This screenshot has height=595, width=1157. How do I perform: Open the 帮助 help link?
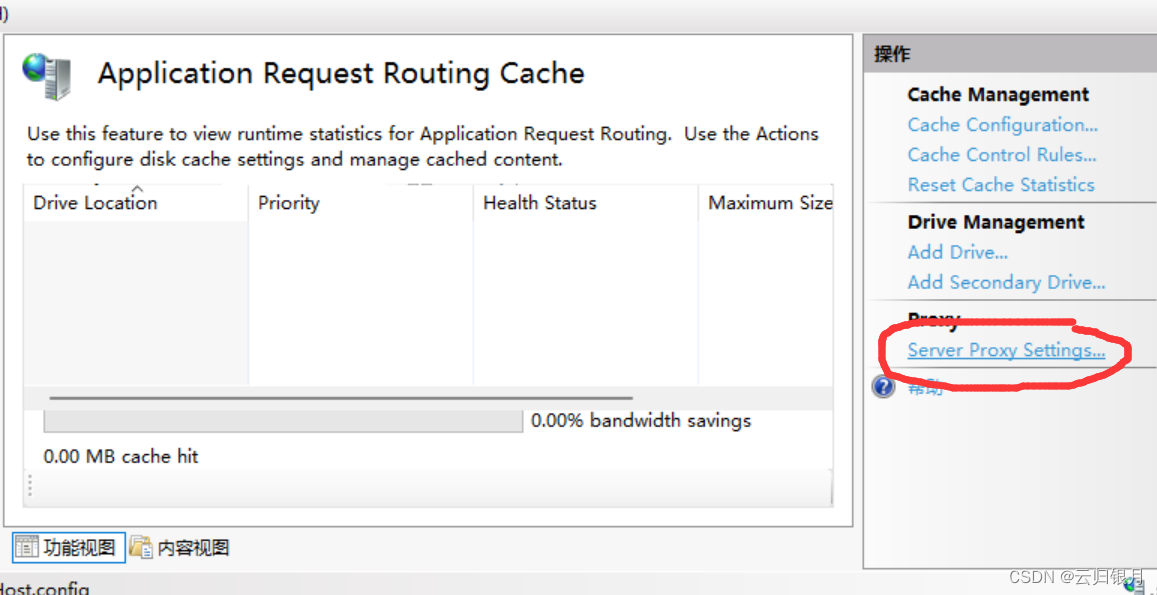pos(924,388)
